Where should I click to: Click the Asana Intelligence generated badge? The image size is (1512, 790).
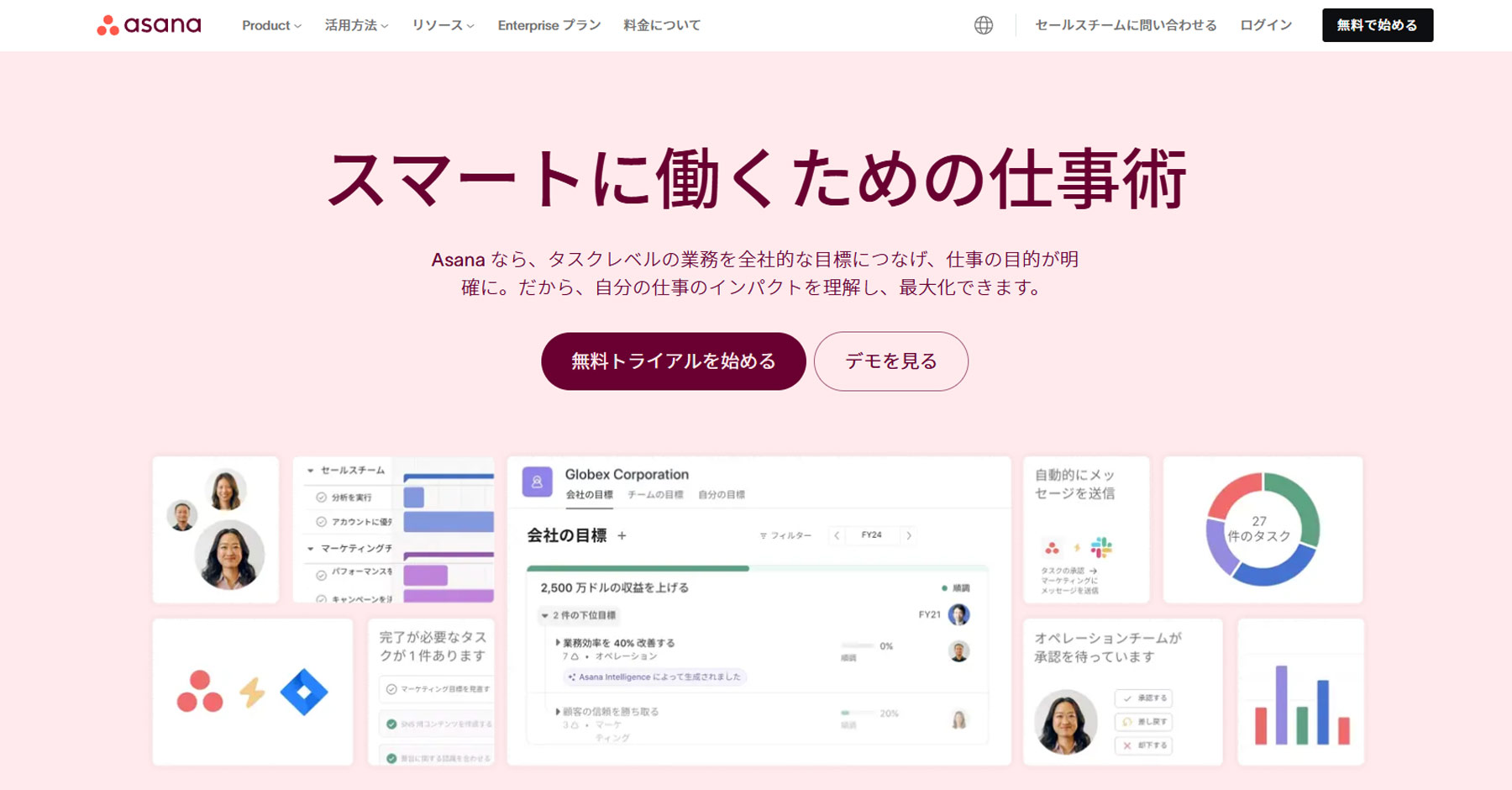(655, 677)
